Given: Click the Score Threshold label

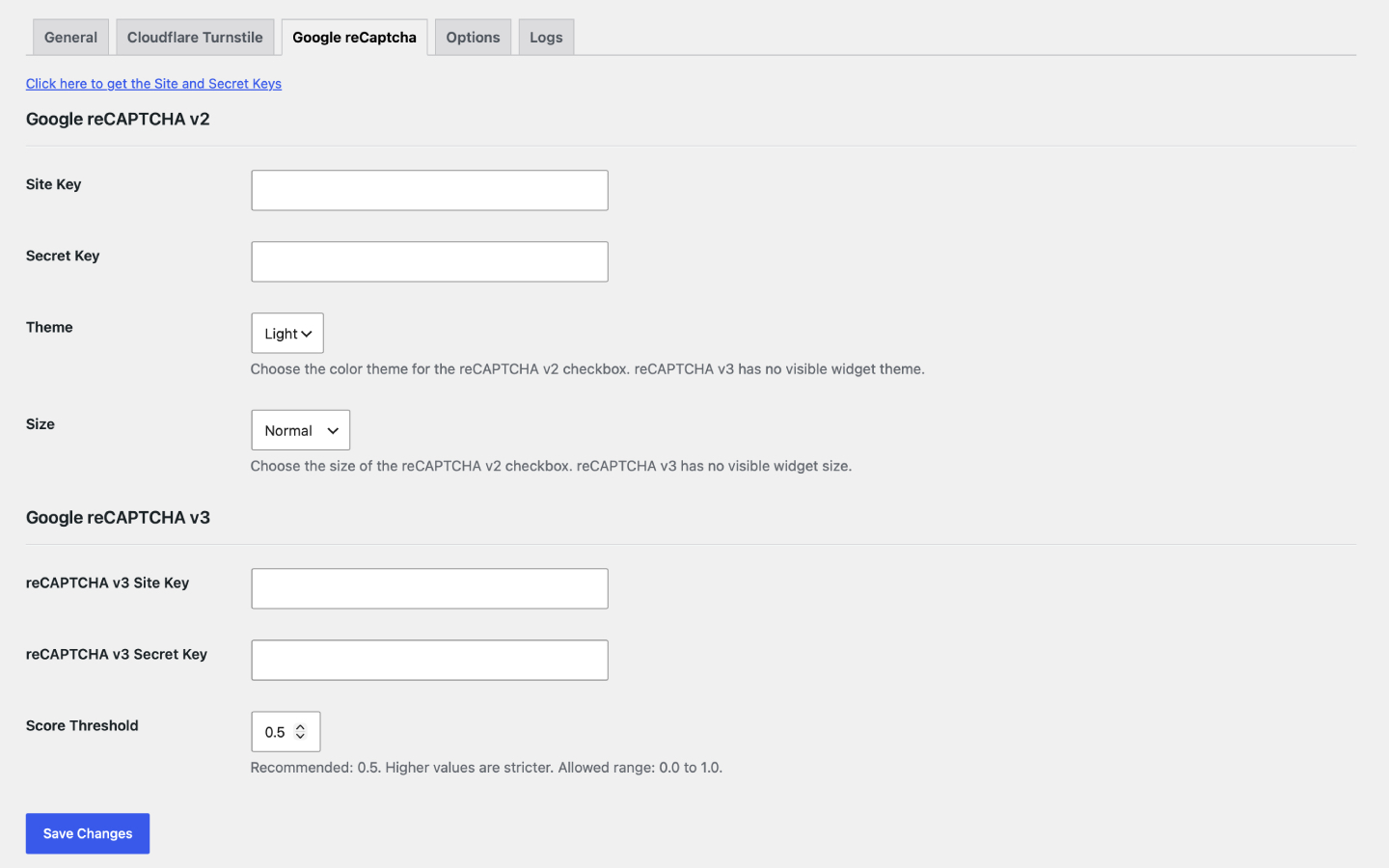Looking at the screenshot, I should [x=82, y=725].
